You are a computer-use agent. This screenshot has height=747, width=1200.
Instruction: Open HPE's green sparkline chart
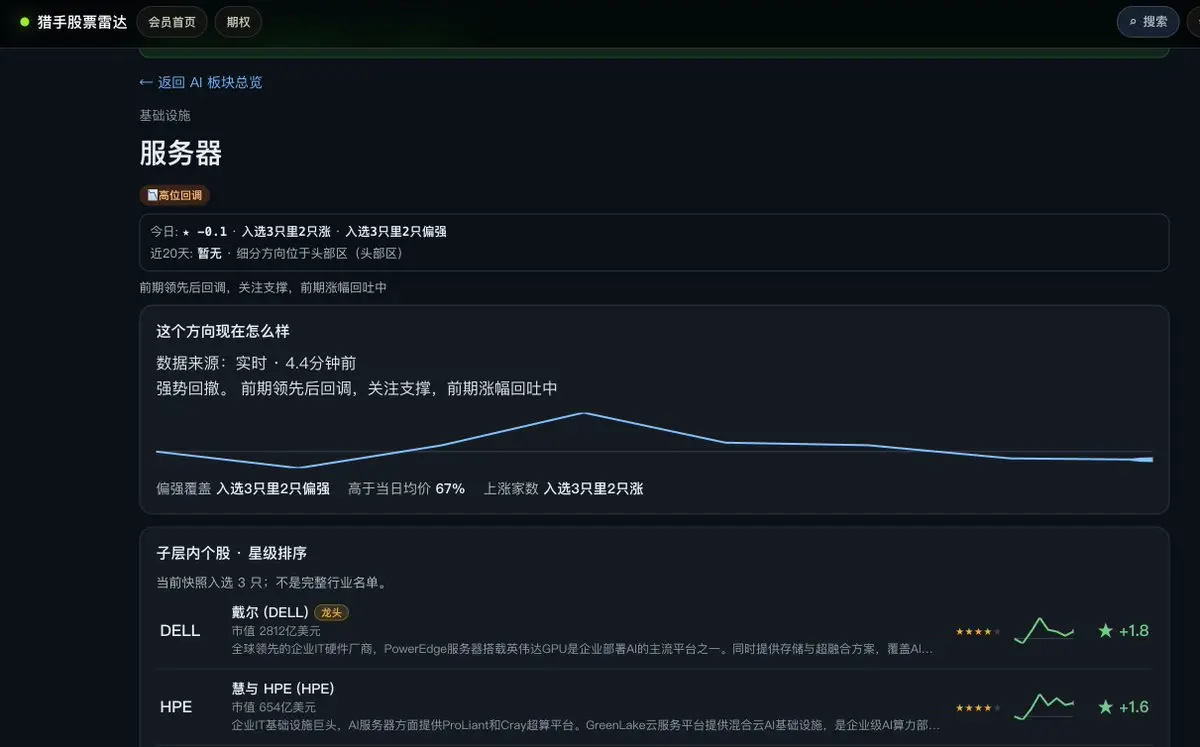point(1044,707)
